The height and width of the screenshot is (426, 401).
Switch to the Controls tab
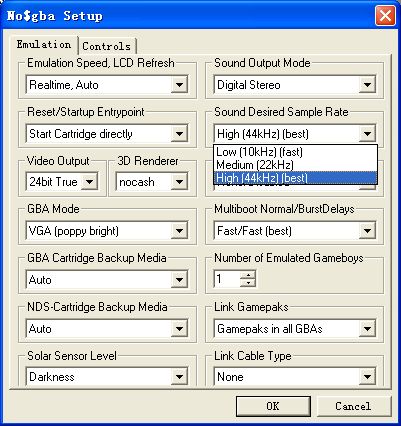(106, 46)
